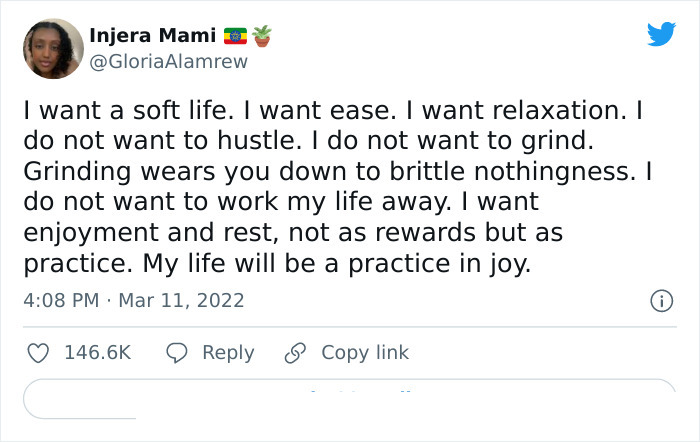Image resolution: width=700 pixels, height=442 pixels.
Task: Open Injera Mami's profile photo
Action: pyautogui.click(x=52, y=48)
